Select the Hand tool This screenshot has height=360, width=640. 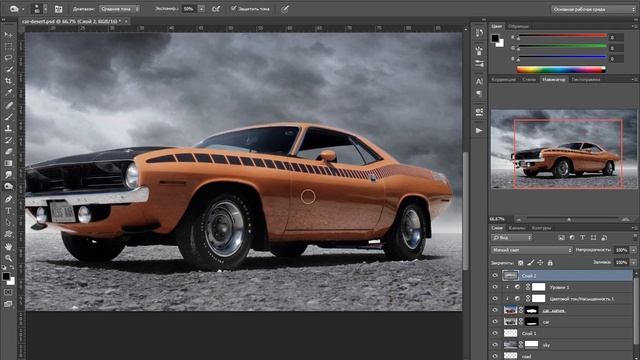(x=8, y=247)
